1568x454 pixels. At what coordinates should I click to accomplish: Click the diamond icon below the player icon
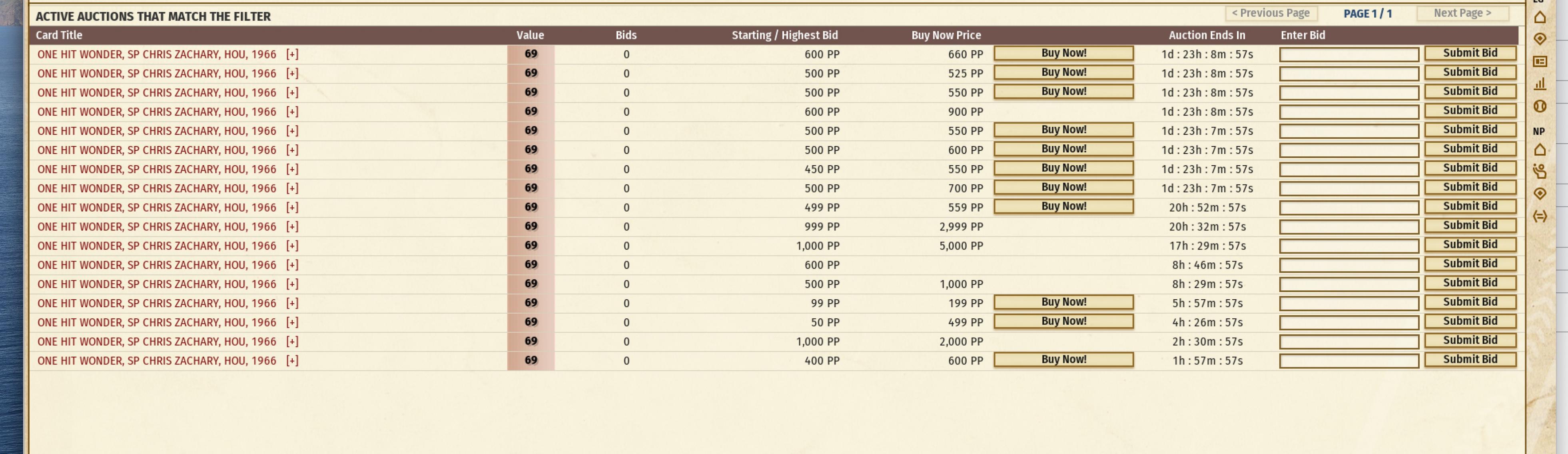(1539, 194)
